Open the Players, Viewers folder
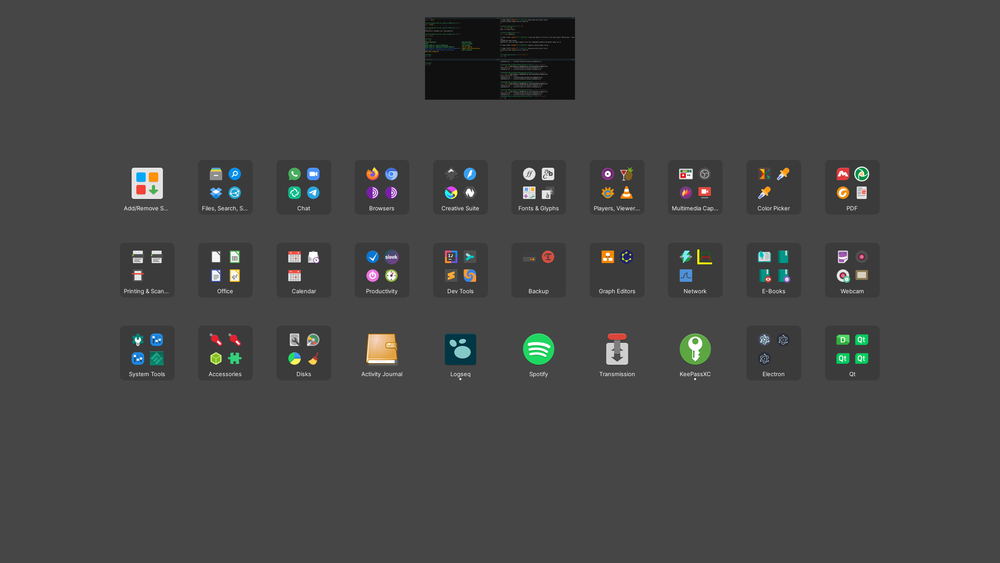 click(x=617, y=187)
